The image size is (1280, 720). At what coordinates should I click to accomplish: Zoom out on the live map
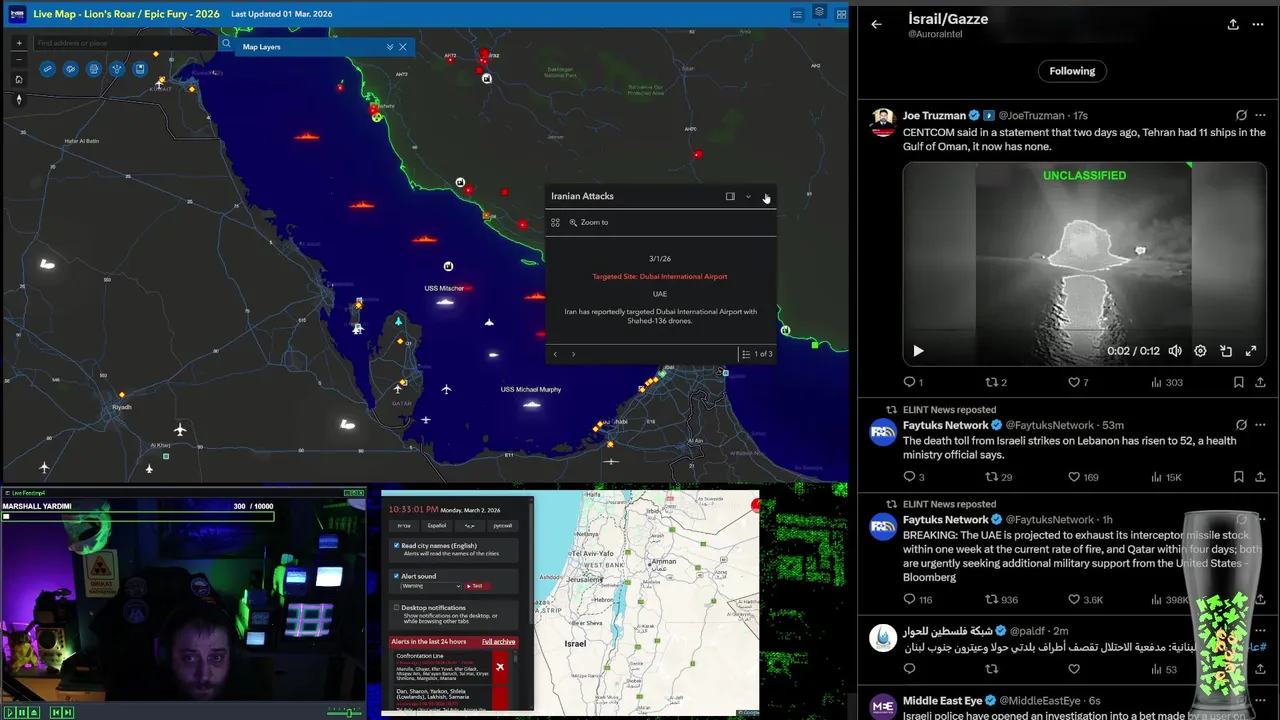[19, 60]
